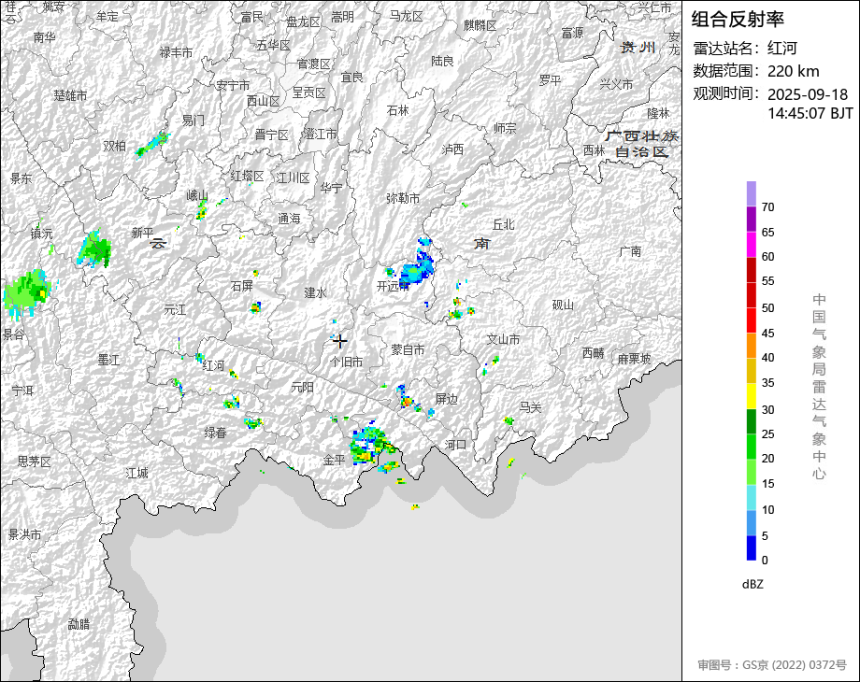
Task: Click the 思茅区 map label
Action: coord(34,461)
